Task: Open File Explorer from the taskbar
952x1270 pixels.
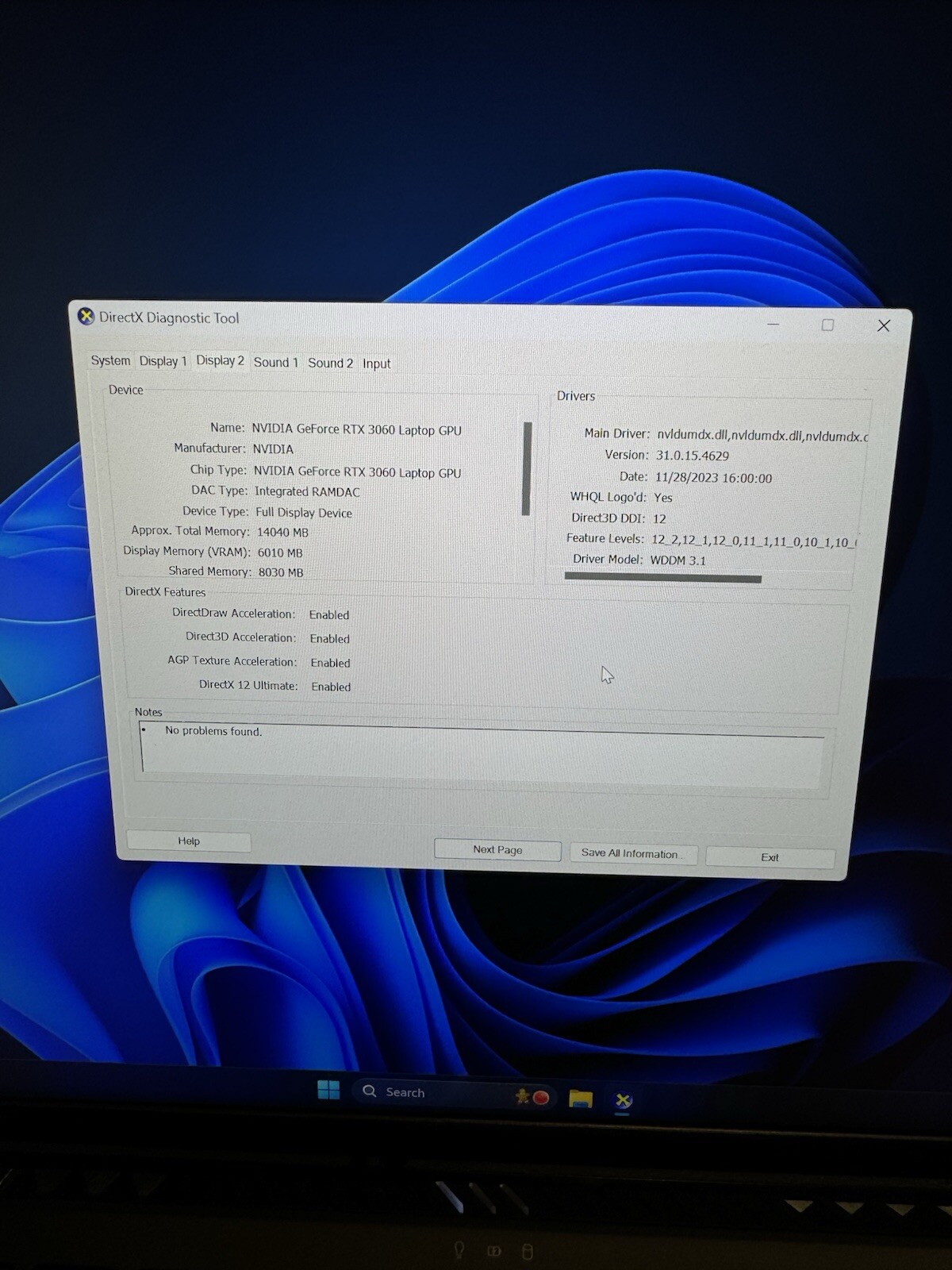Action: [581, 1099]
